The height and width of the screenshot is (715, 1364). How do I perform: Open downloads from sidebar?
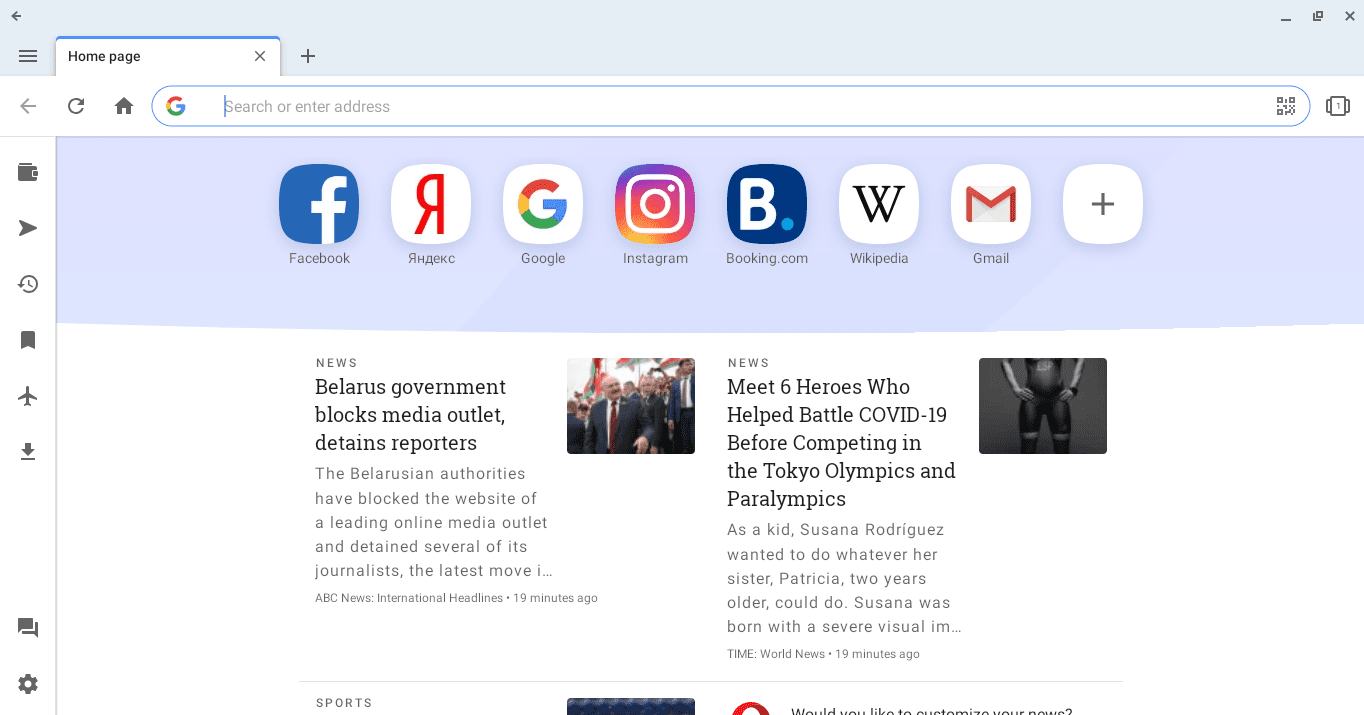[x=28, y=452]
